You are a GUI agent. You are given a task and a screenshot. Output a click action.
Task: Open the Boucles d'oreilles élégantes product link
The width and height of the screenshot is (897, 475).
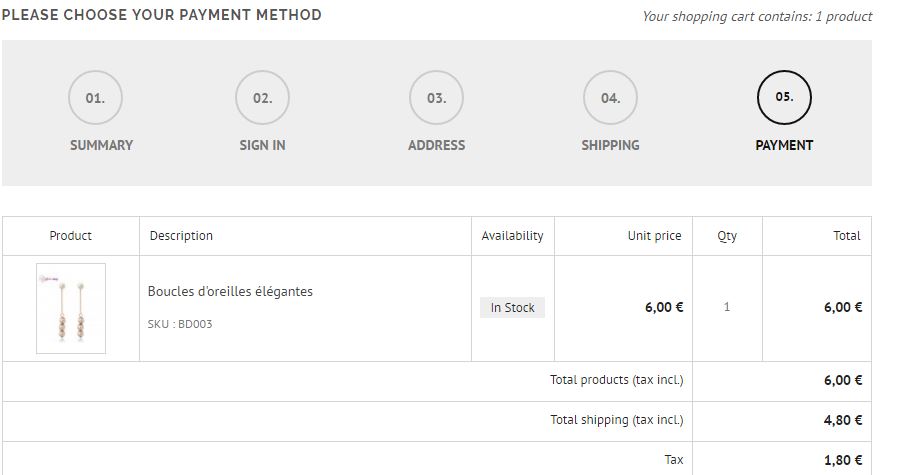pyautogui.click(x=230, y=292)
